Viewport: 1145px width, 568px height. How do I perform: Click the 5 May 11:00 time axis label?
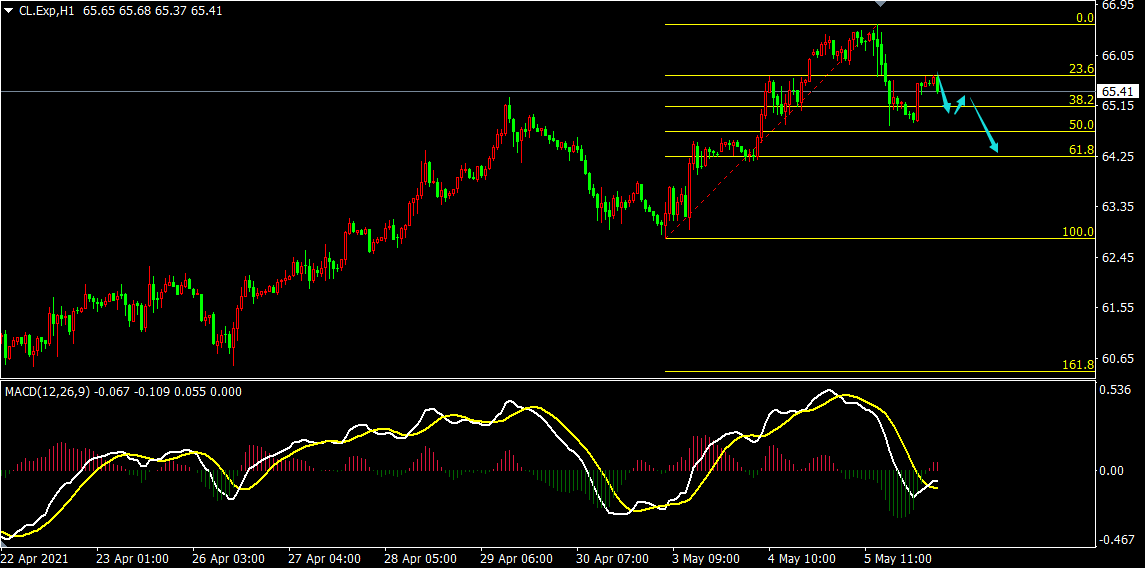click(897, 559)
